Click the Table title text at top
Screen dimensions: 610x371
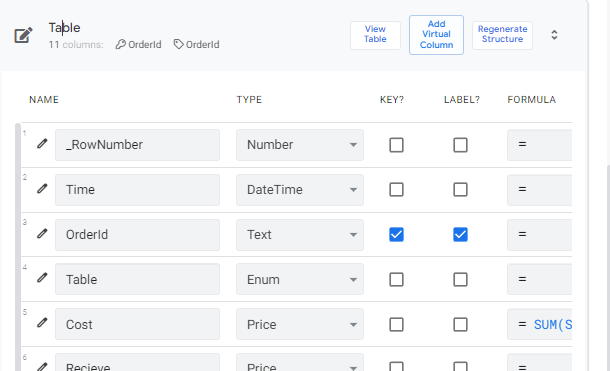coord(65,28)
